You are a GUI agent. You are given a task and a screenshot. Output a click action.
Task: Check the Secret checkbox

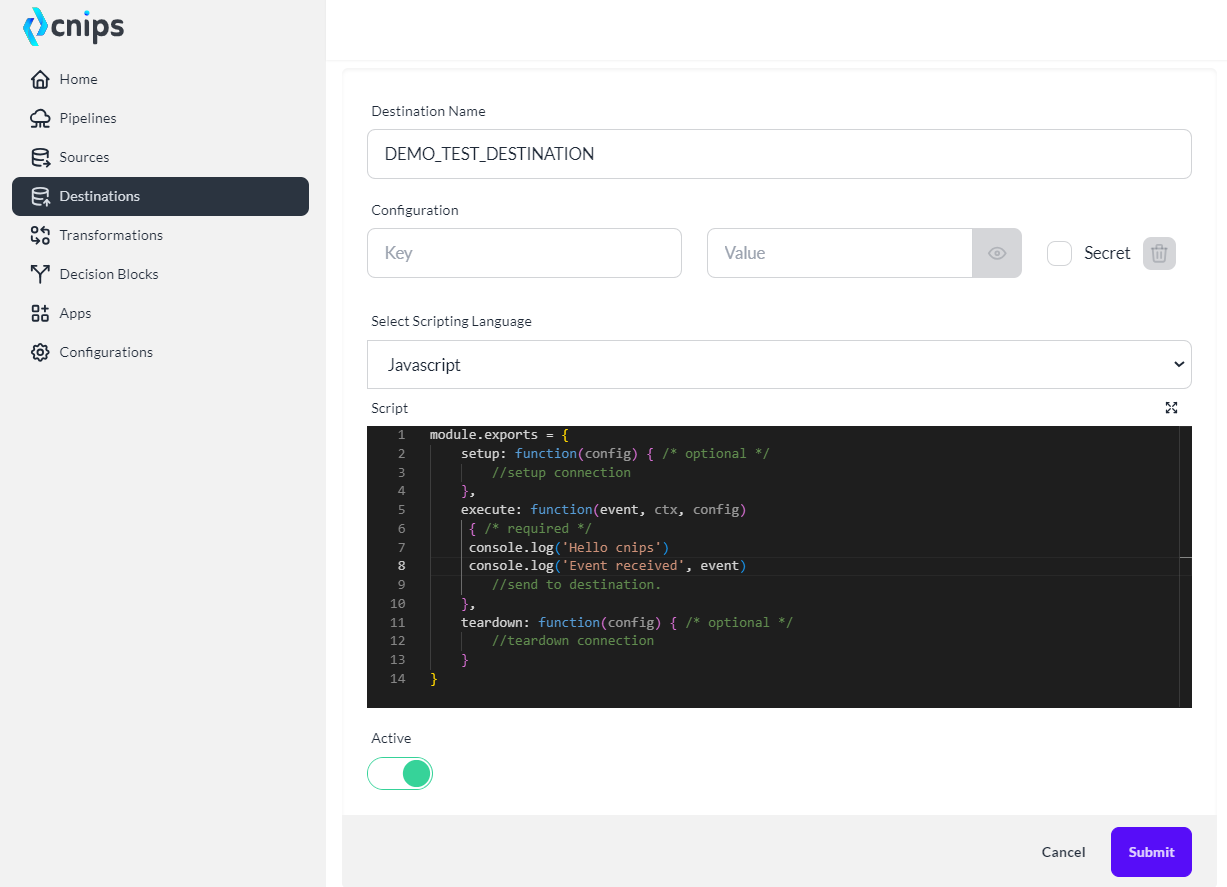(1059, 253)
